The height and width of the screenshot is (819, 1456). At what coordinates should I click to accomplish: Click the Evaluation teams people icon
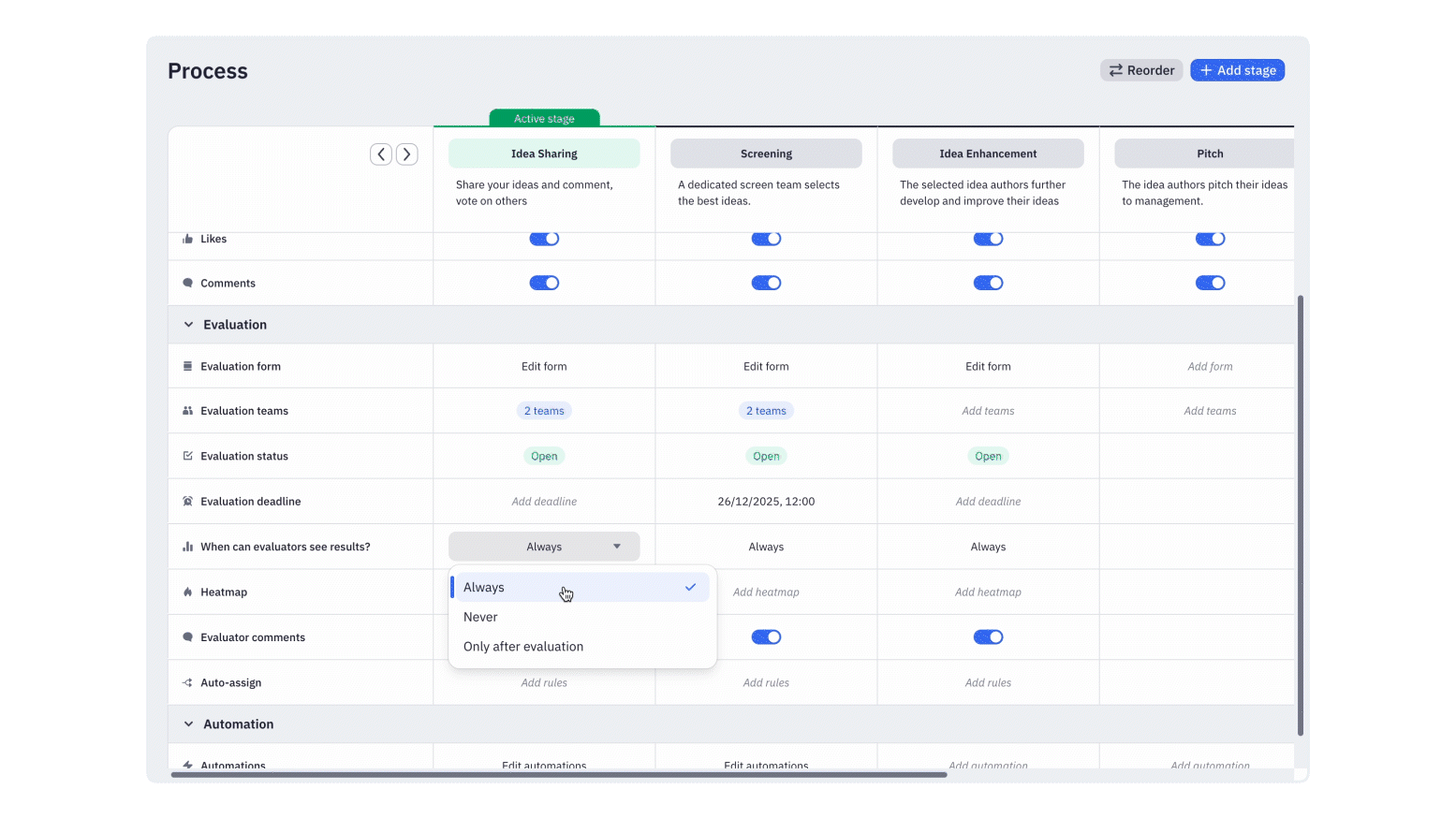(x=187, y=411)
